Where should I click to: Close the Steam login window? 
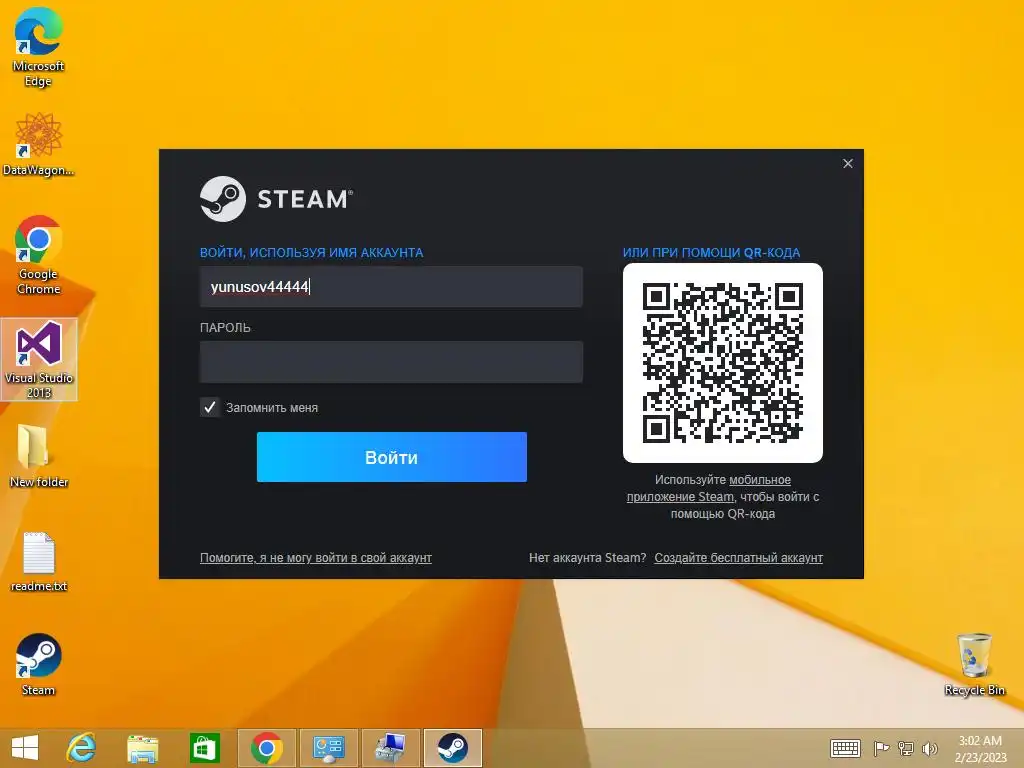(x=848, y=163)
